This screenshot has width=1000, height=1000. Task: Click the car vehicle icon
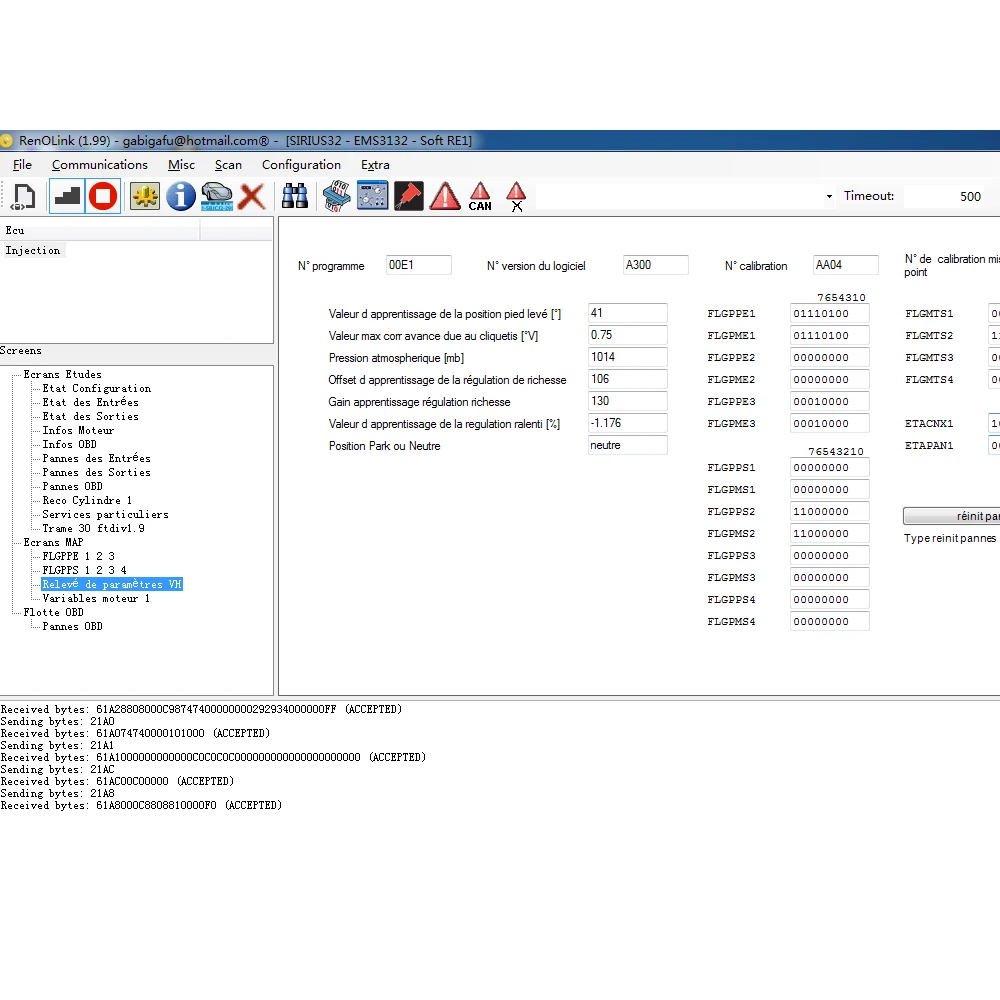point(217,196)
